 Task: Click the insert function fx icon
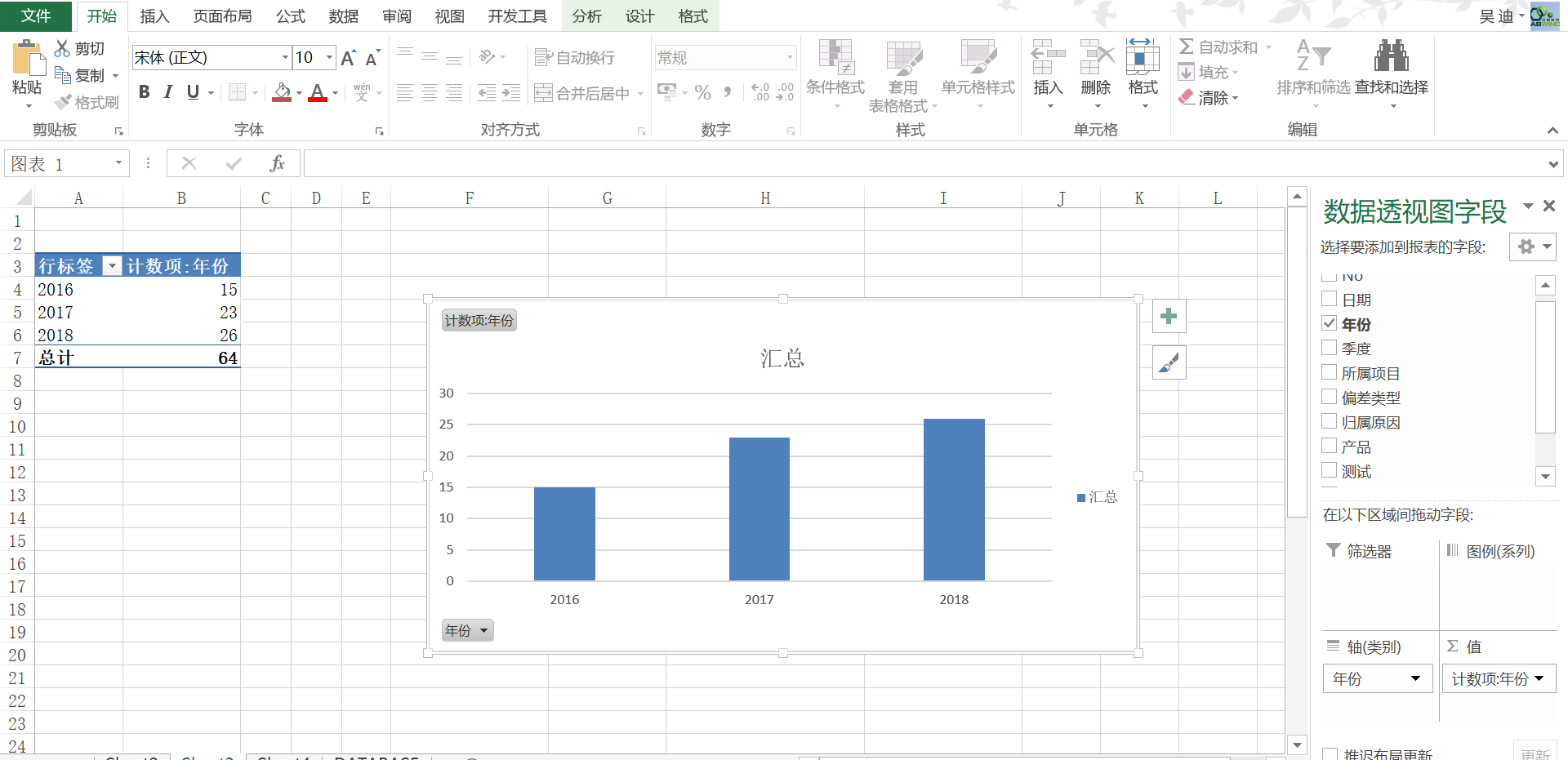tap(277, 164)
